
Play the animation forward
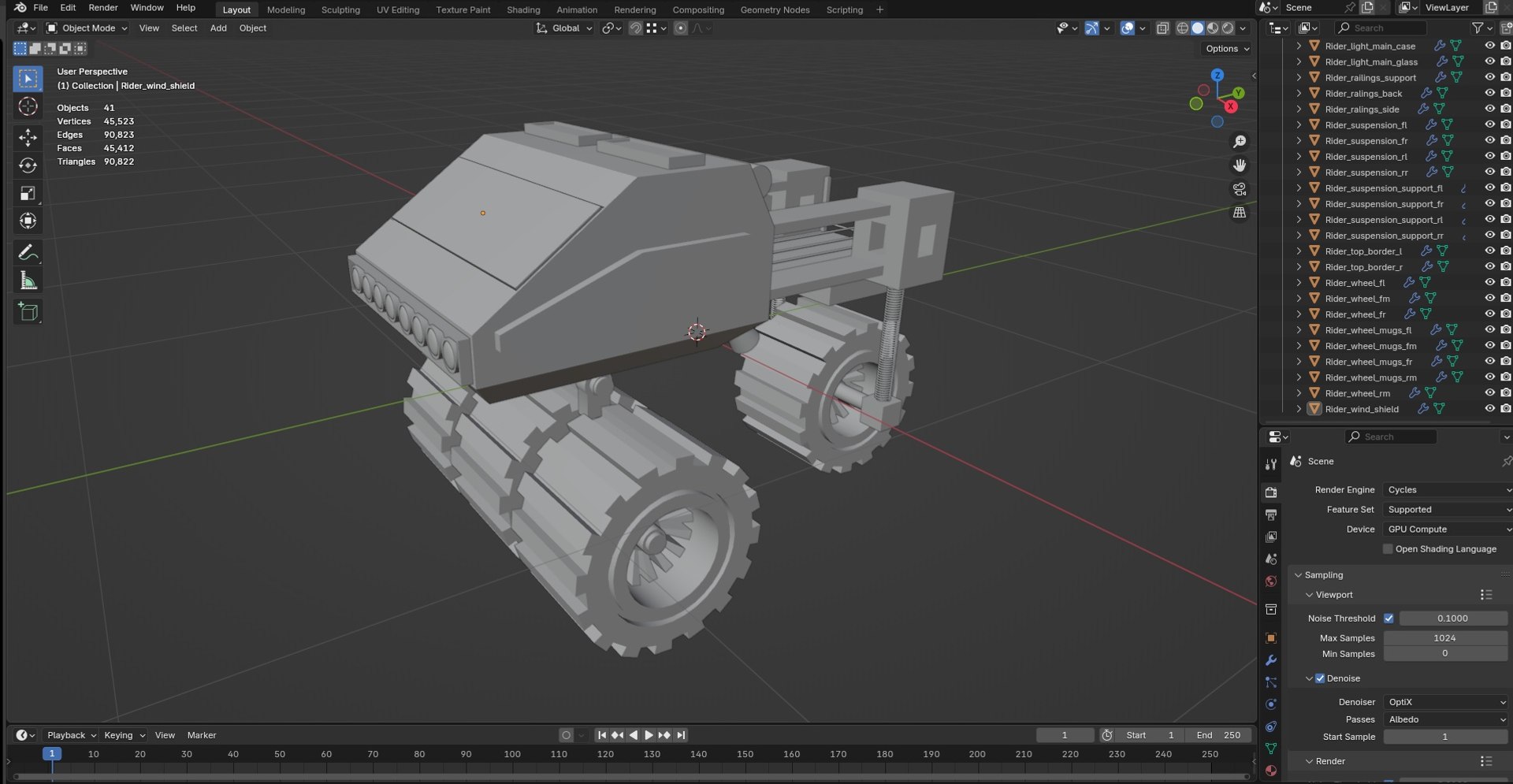pos(649,735)
